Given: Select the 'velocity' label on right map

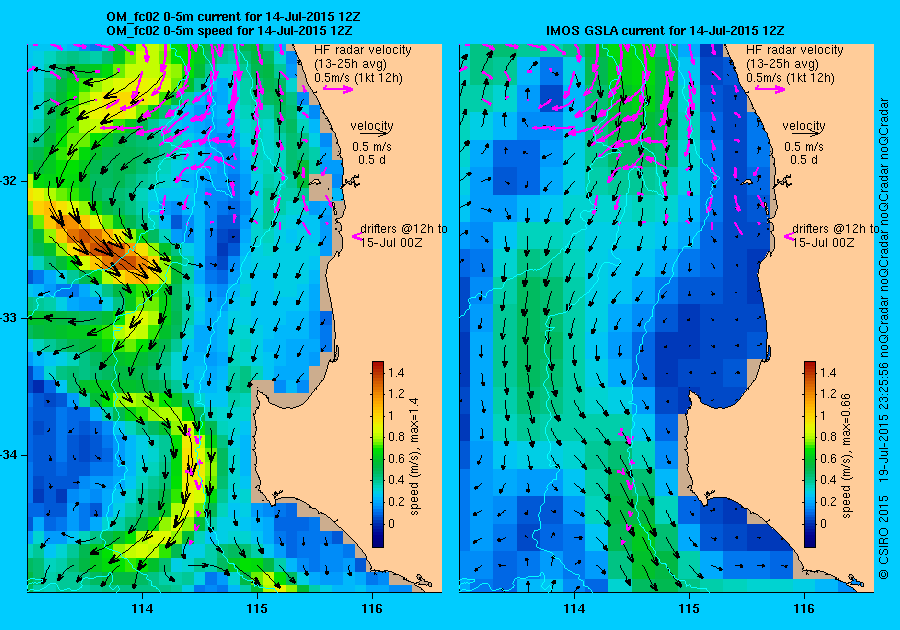Looking at the screenshot, I should tap(804, 125).
